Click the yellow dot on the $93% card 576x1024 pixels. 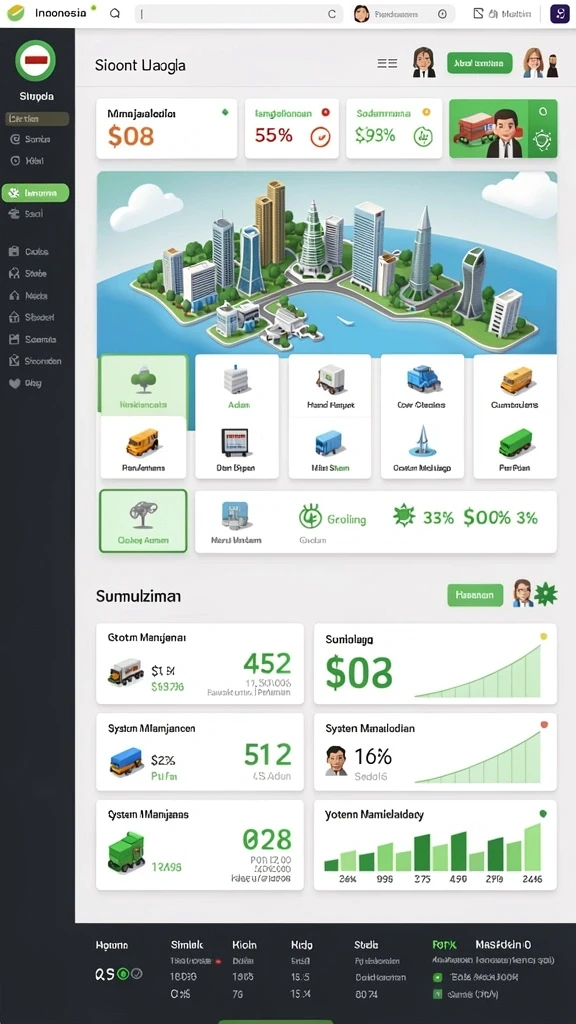click(426, 112)
